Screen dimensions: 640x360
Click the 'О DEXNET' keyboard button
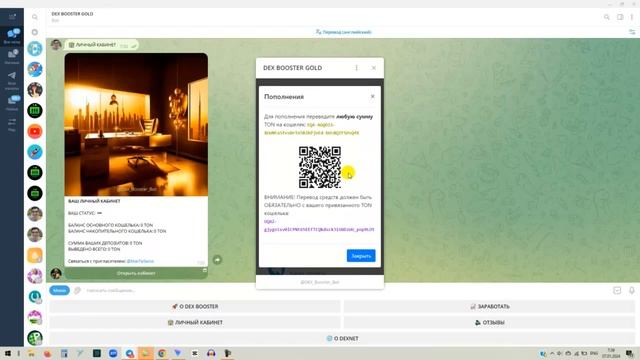click(x=342, y=338)
